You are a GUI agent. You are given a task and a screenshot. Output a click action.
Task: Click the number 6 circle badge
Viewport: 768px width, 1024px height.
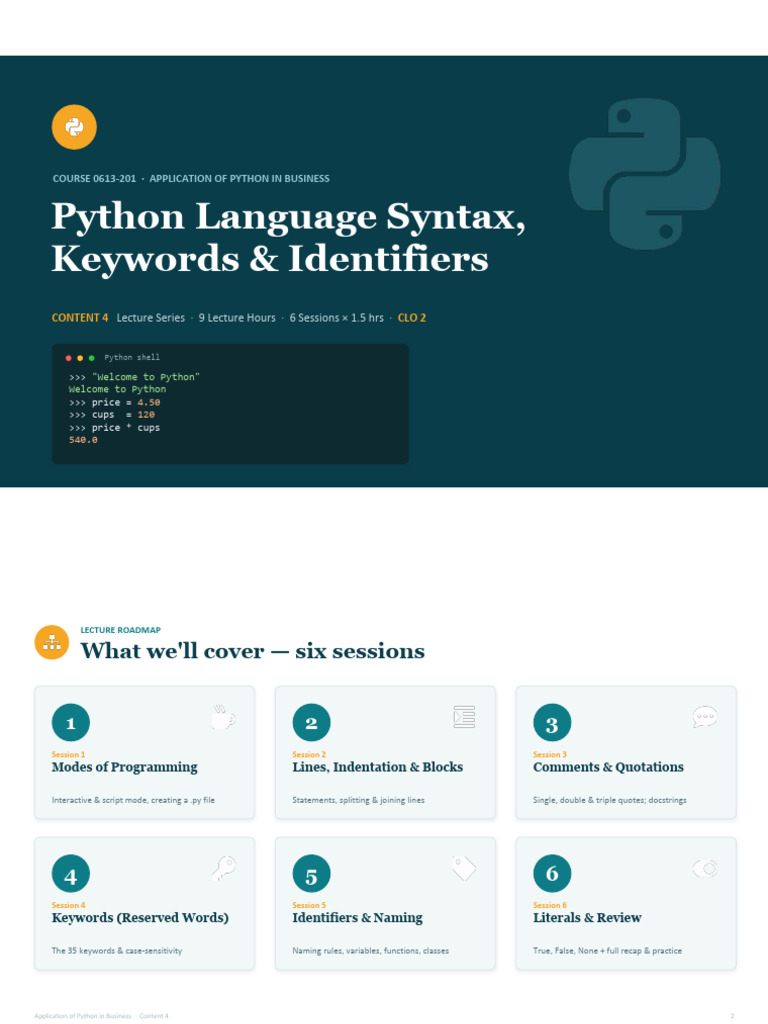pyautogui.click(x=552, y=874)
